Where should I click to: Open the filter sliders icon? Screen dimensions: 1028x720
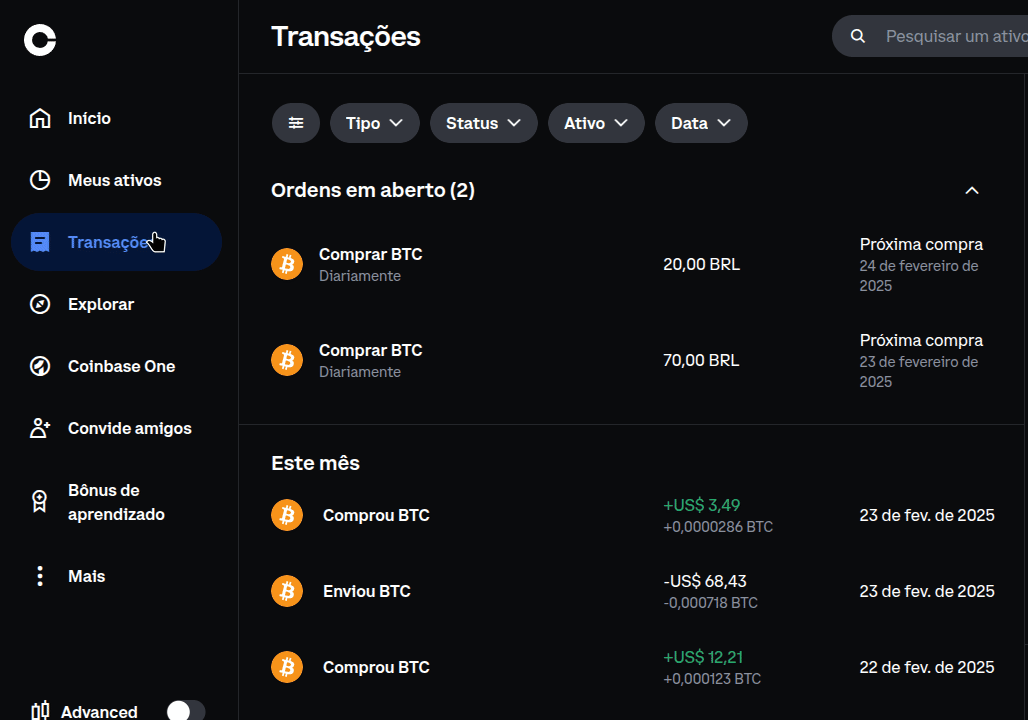(295, 122)
